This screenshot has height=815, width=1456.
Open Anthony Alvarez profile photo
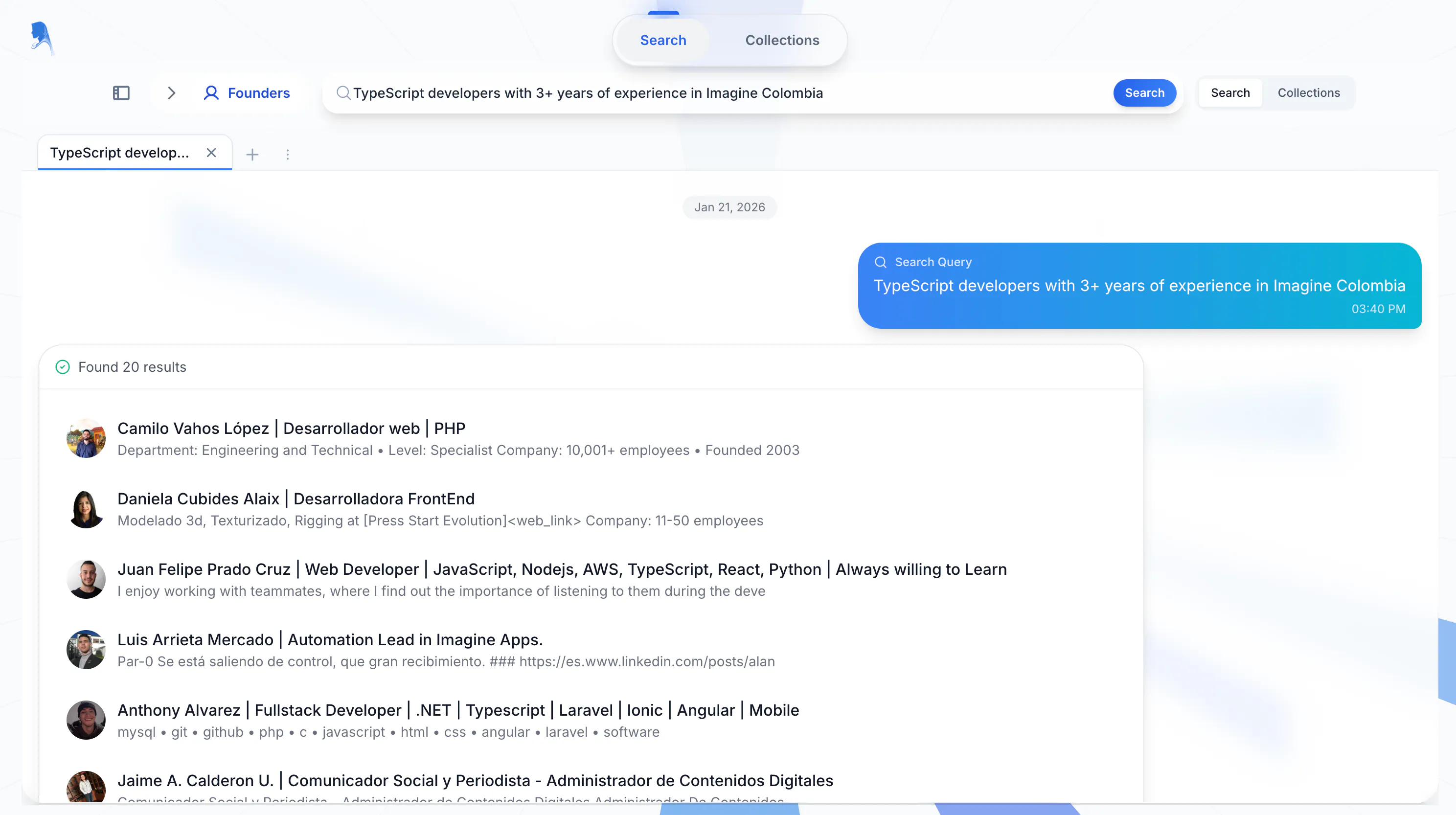tap(86, 720)
